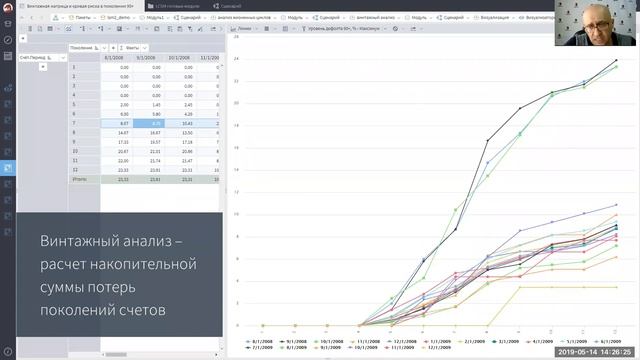Click the chart grid icon in chart toolbar
This screenshot has width=640, height=360.
(x=267, y=29)
